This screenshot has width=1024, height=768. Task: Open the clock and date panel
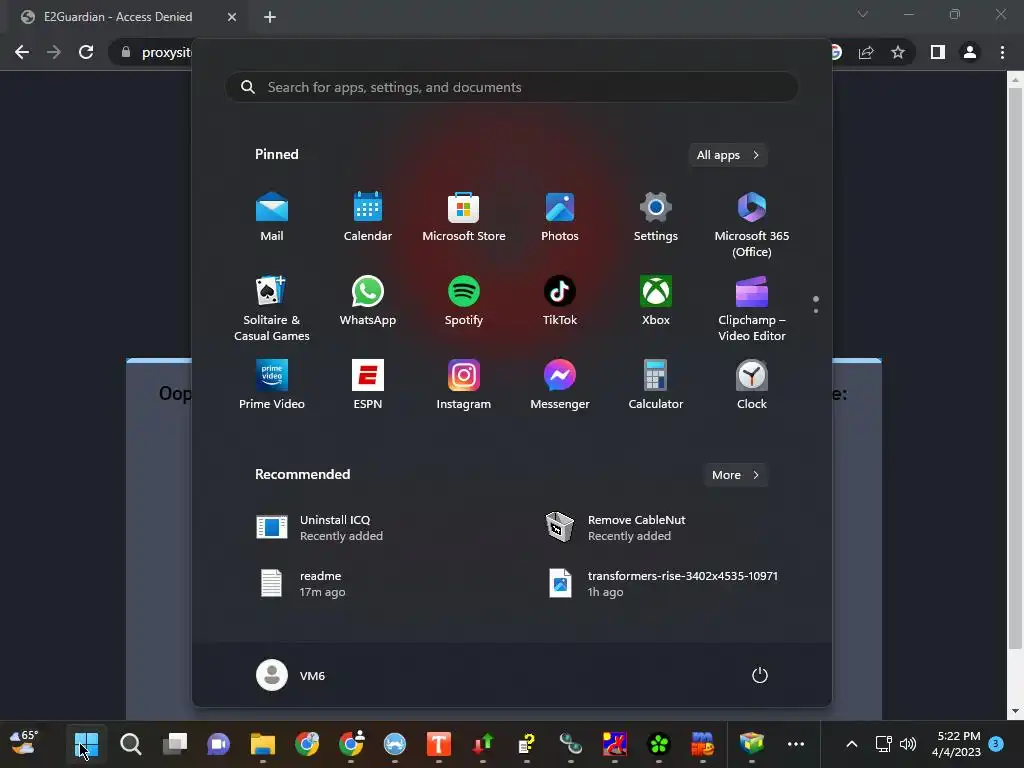click(956, 744)
